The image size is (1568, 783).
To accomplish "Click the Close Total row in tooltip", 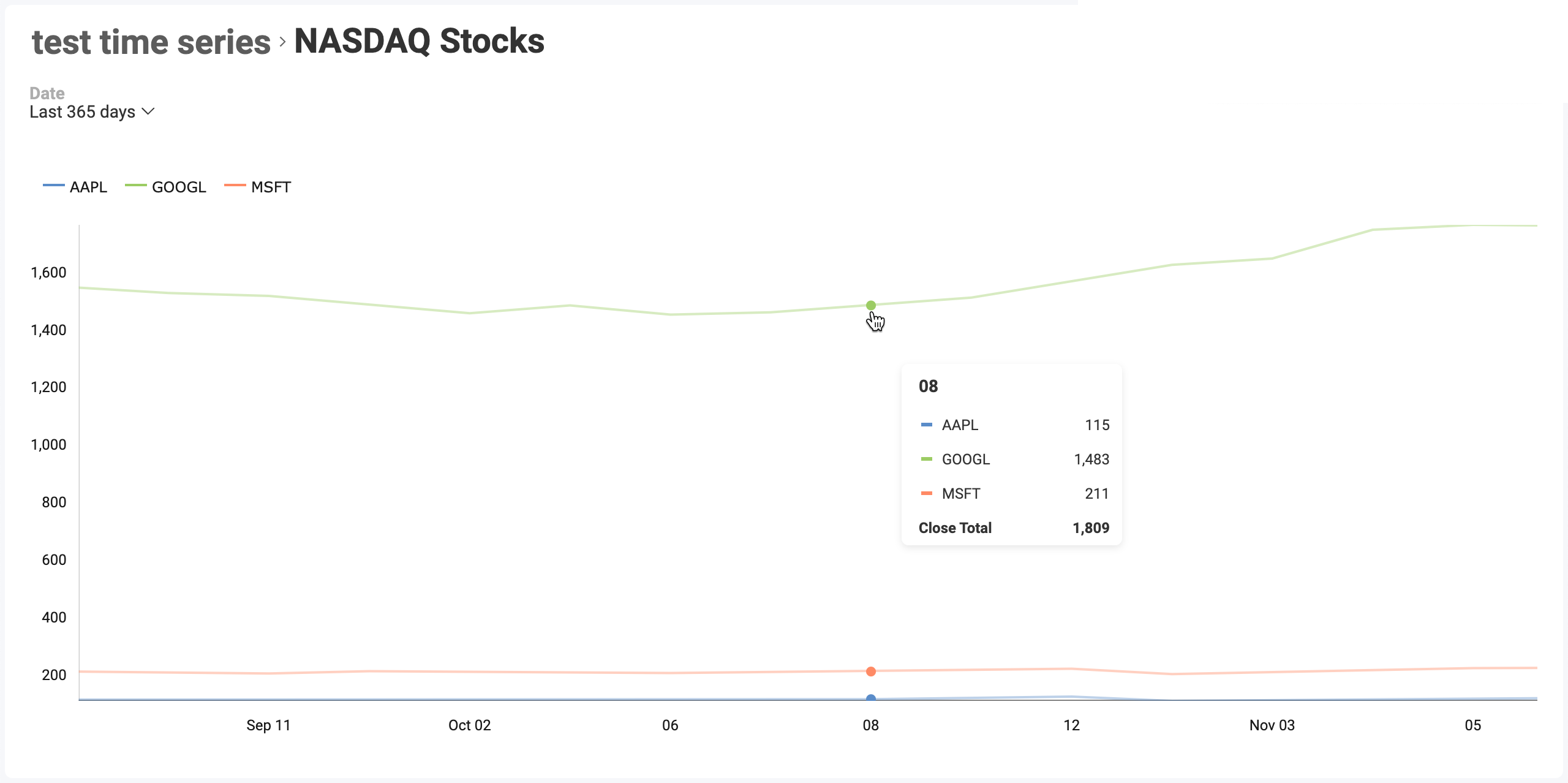I will pyautogui.click(x=1014, y=528).
